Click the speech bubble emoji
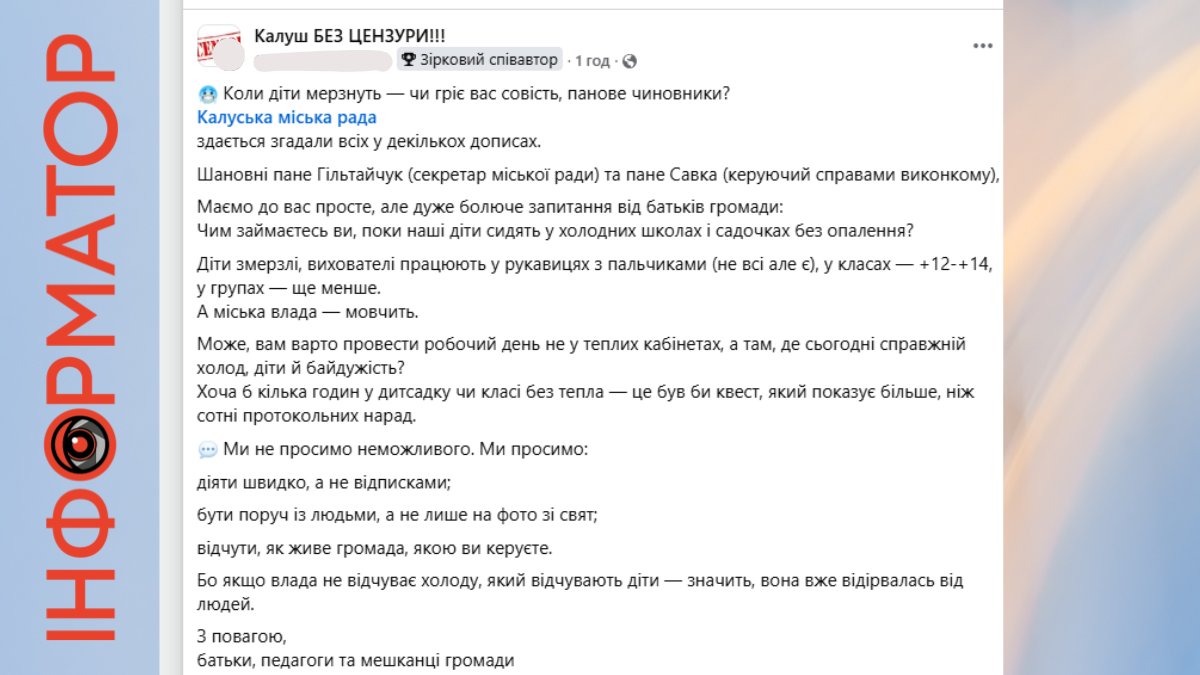1200x675 pixels. 207,449
